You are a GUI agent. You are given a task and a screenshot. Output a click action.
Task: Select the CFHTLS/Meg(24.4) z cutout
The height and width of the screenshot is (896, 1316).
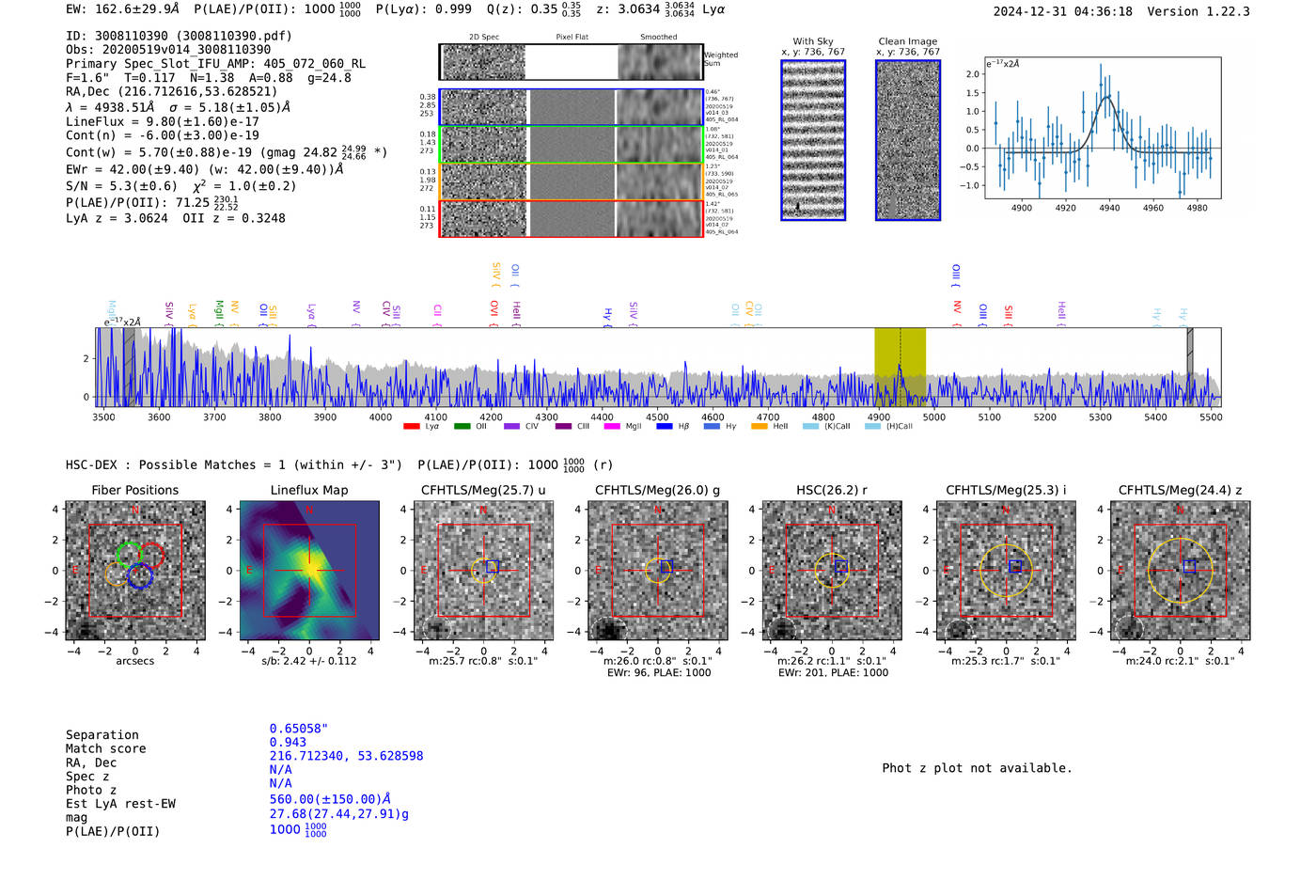coord(1181,571)
